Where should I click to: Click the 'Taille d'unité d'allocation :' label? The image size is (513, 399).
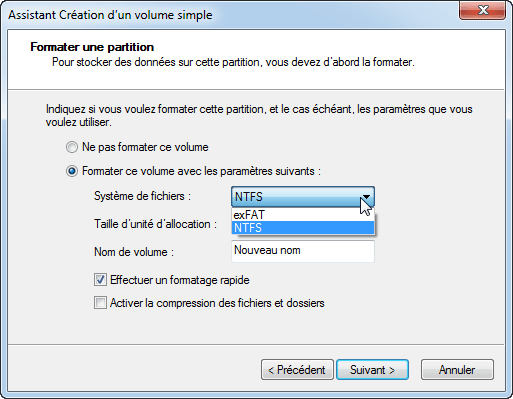pos(155,224)
